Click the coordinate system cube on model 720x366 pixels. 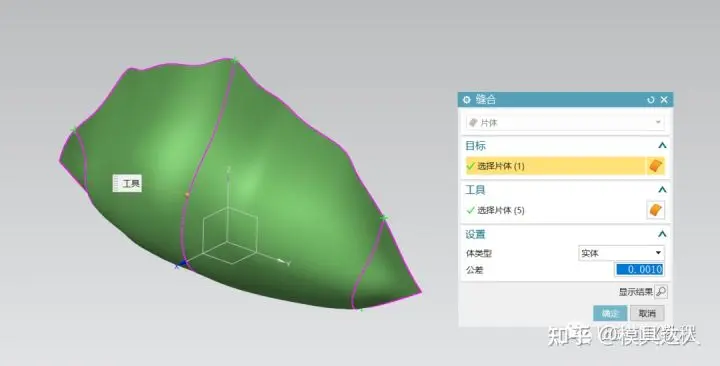pyautogui.click(x=230, y=235)
